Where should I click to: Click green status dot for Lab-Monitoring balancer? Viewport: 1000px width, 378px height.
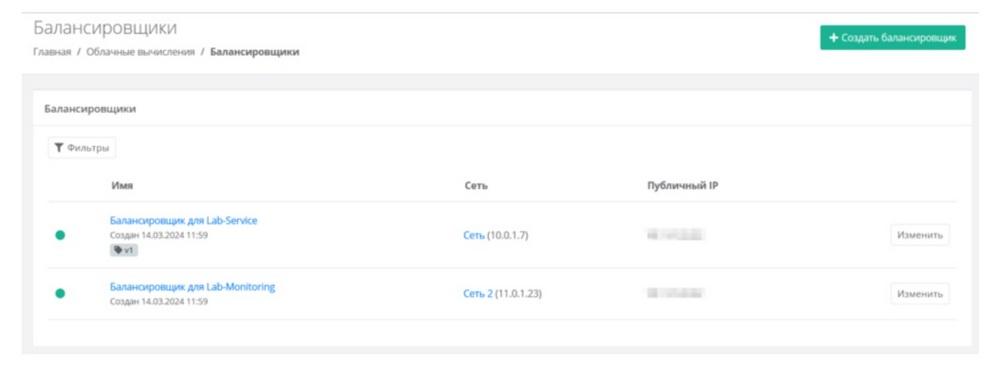[x=60, y=293]
